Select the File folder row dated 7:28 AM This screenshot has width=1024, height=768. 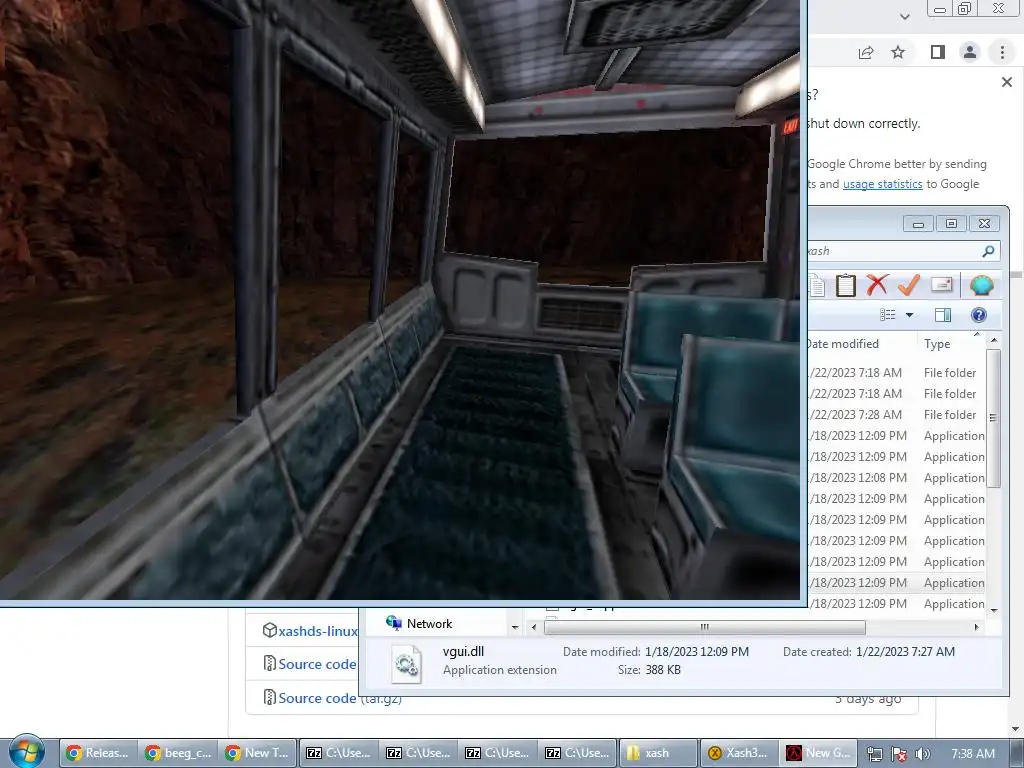[x=896, y=415]
